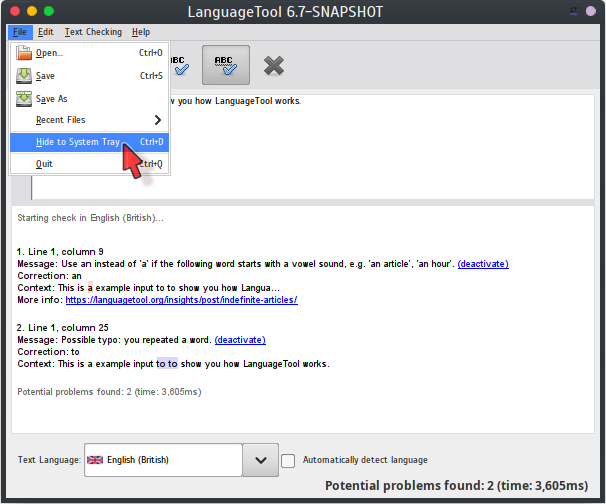
Task: Select Quit from the File menu
Action: tap(90, 164)
